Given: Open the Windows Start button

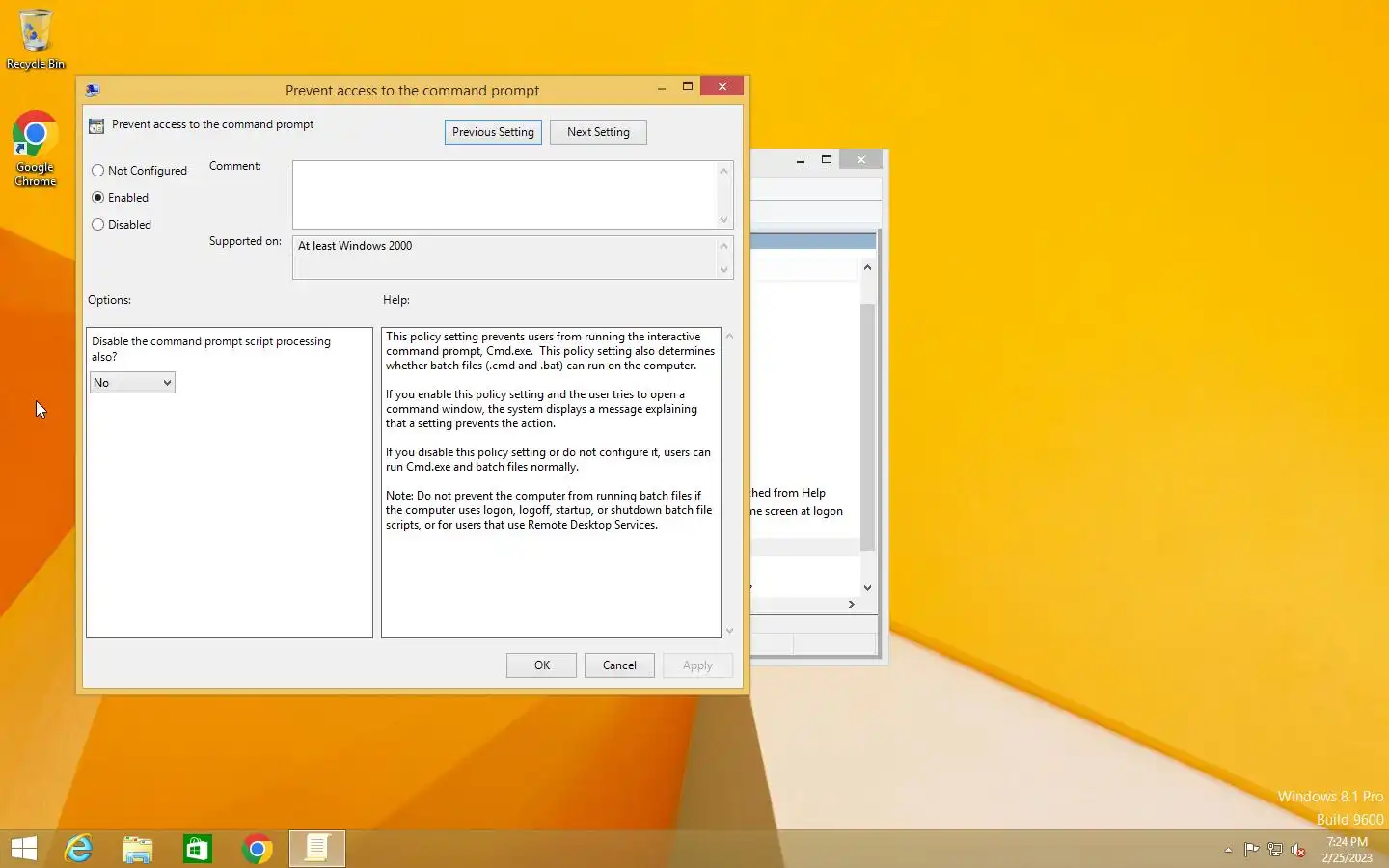Looking at the screenshot, I should click(24, 849).
